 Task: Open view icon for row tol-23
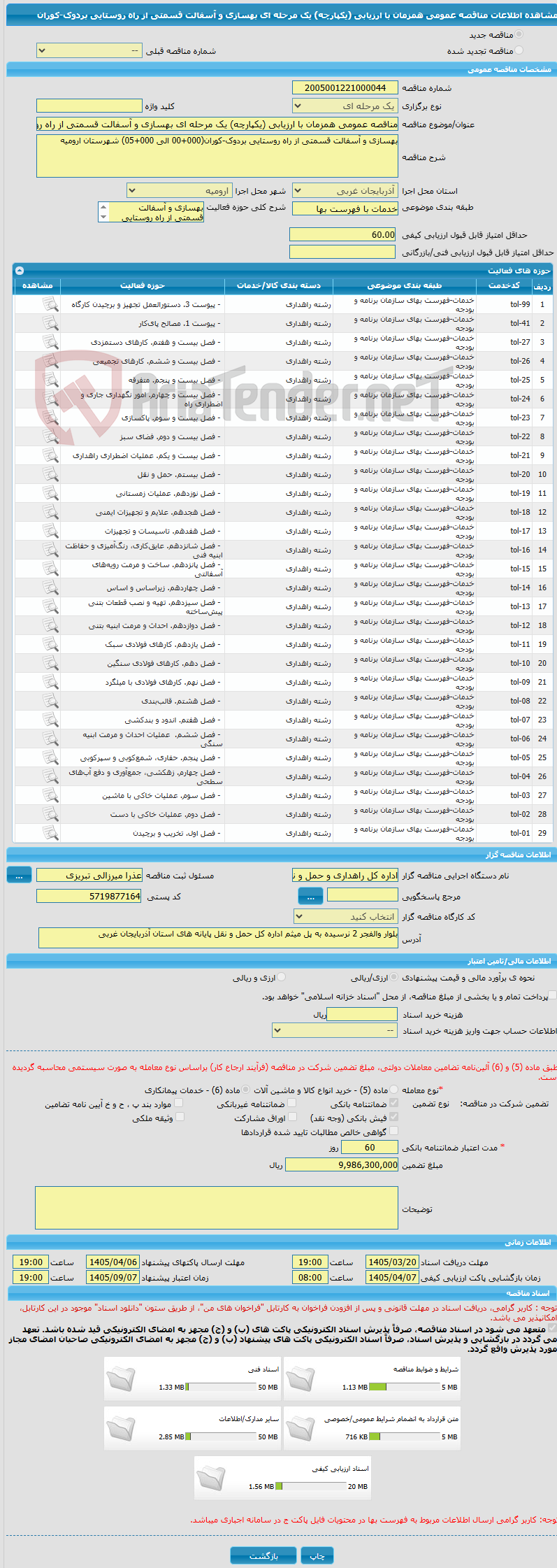tap(50, 418)
